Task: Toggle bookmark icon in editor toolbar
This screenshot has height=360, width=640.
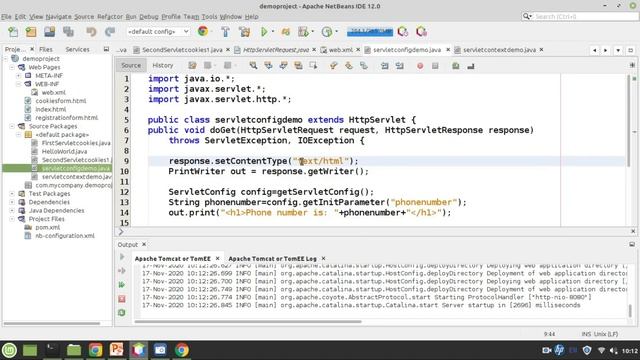Action: 364,66
